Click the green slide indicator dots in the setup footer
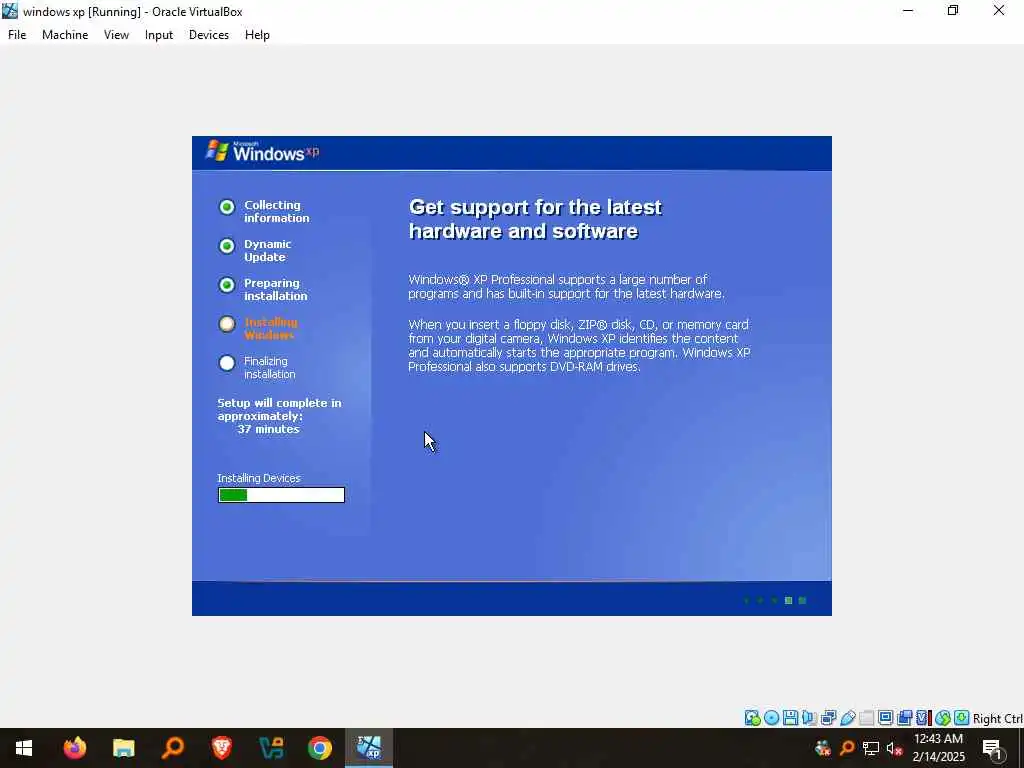This screenshot has height=768, width=1024. (x=775, y=600)
